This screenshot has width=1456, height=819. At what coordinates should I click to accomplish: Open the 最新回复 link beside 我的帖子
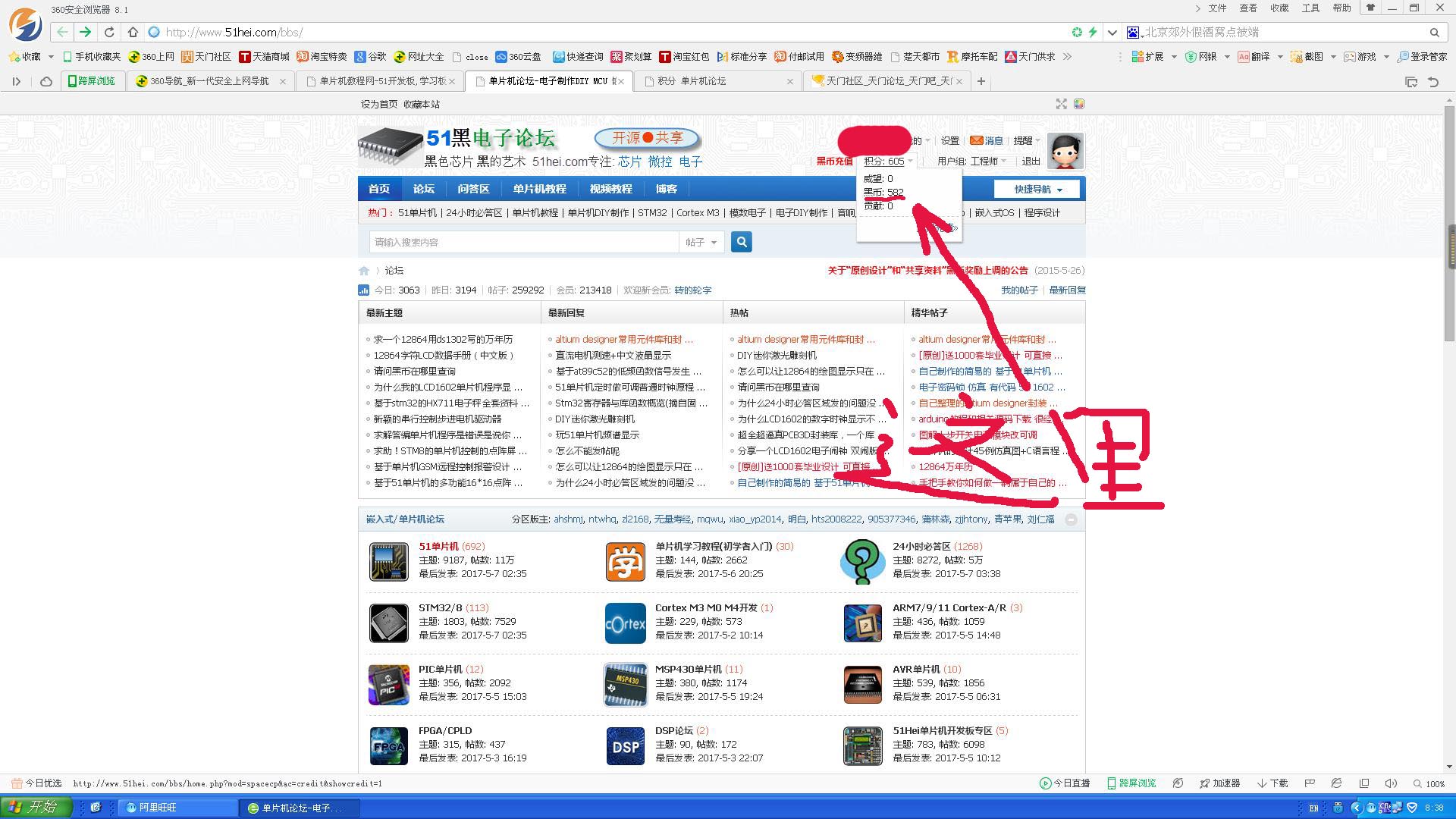click(x=1067, y=290)
